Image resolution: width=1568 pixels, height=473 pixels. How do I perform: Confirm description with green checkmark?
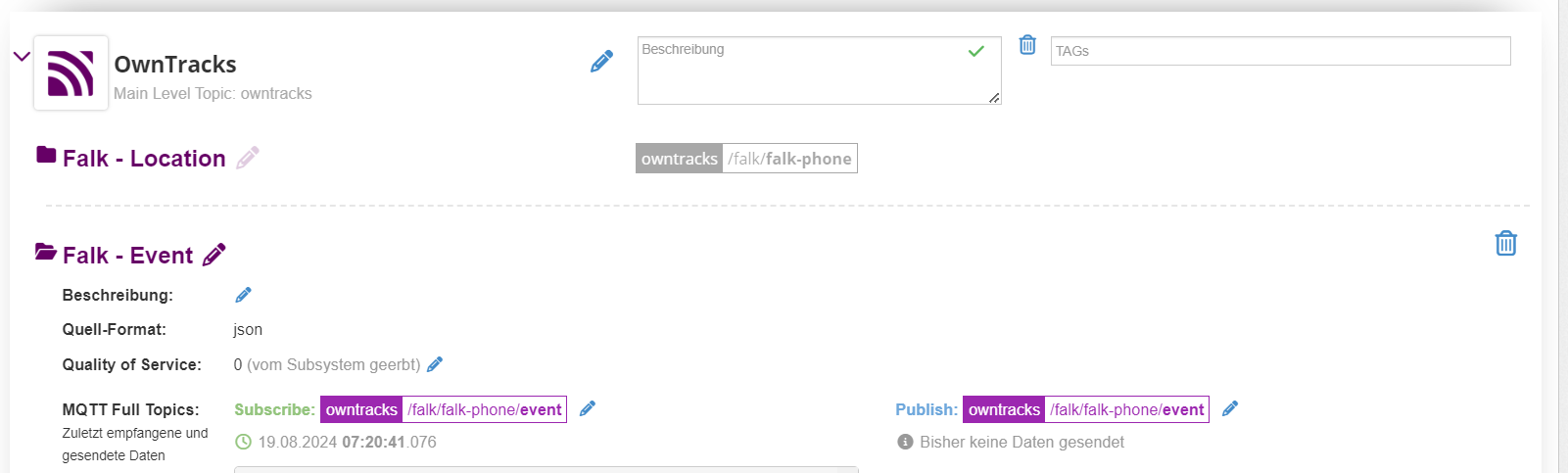click(x=976, y=51)
